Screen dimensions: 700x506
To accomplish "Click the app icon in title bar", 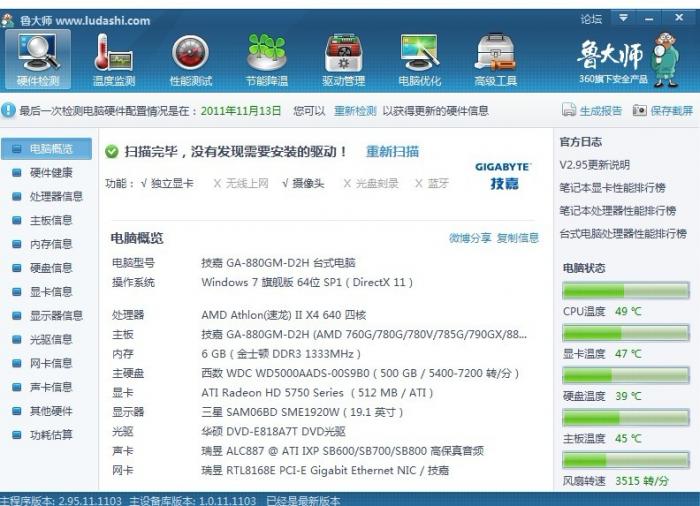I will click(8, 20).
